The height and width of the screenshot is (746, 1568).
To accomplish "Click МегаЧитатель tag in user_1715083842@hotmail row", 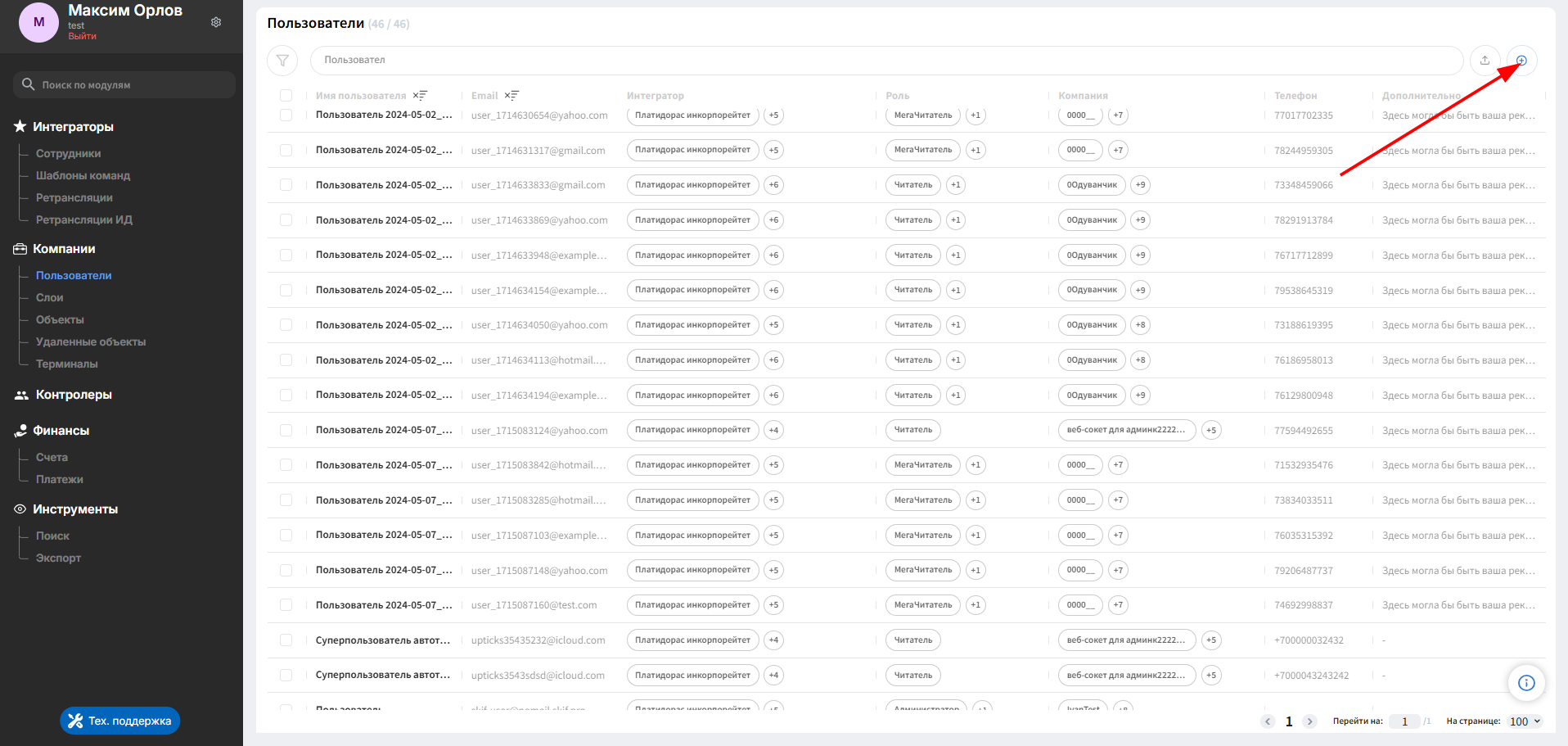I will (923, 465).
